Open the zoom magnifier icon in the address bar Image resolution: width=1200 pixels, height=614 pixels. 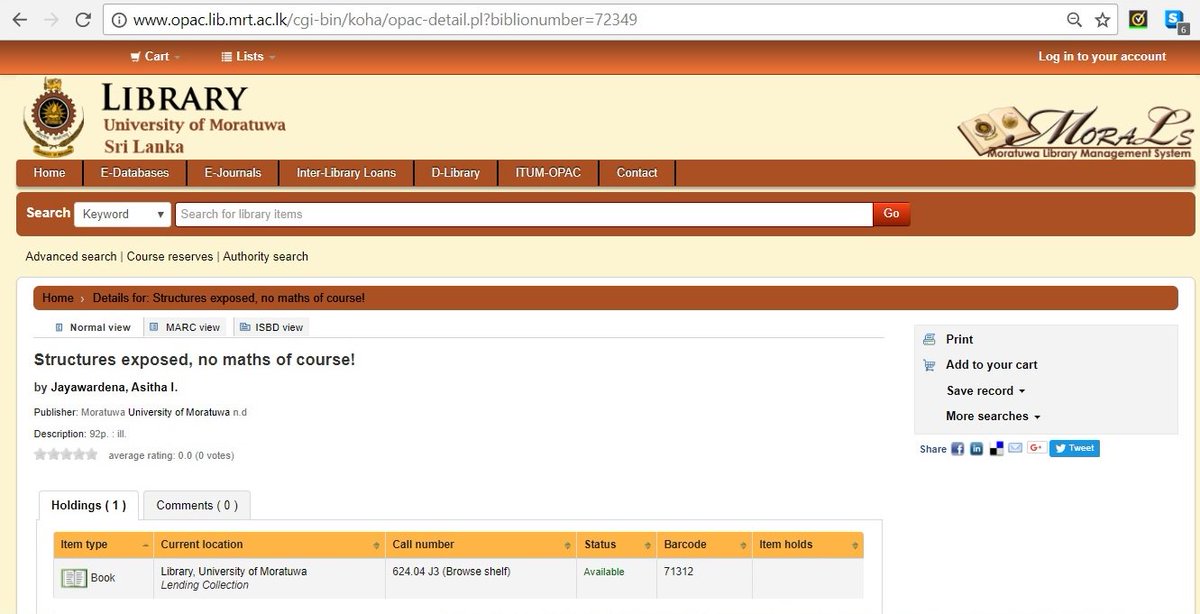(x=1075, y=20)
